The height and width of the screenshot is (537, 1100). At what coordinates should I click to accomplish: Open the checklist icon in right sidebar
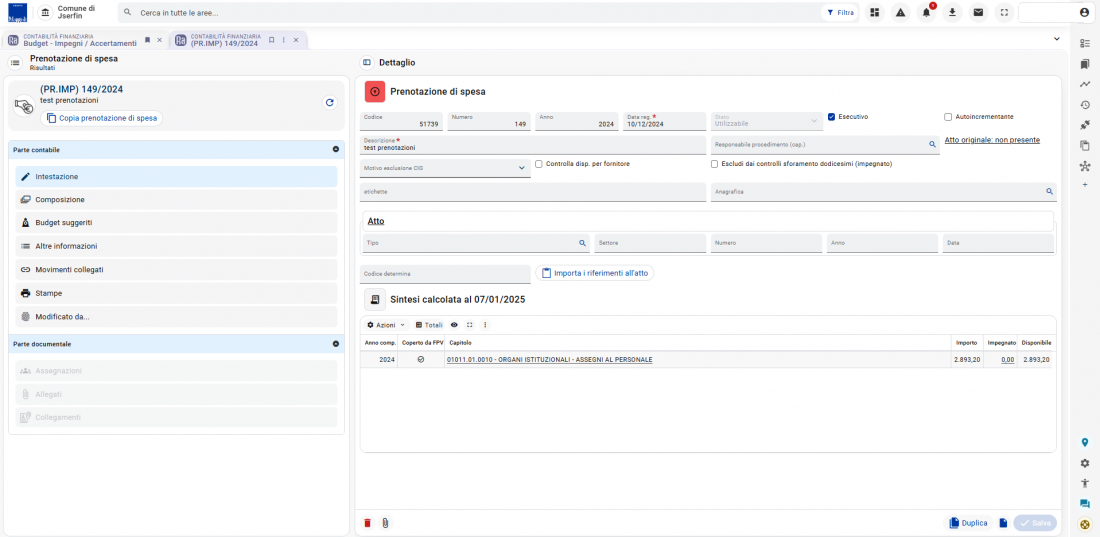(x=1085, y=44)
